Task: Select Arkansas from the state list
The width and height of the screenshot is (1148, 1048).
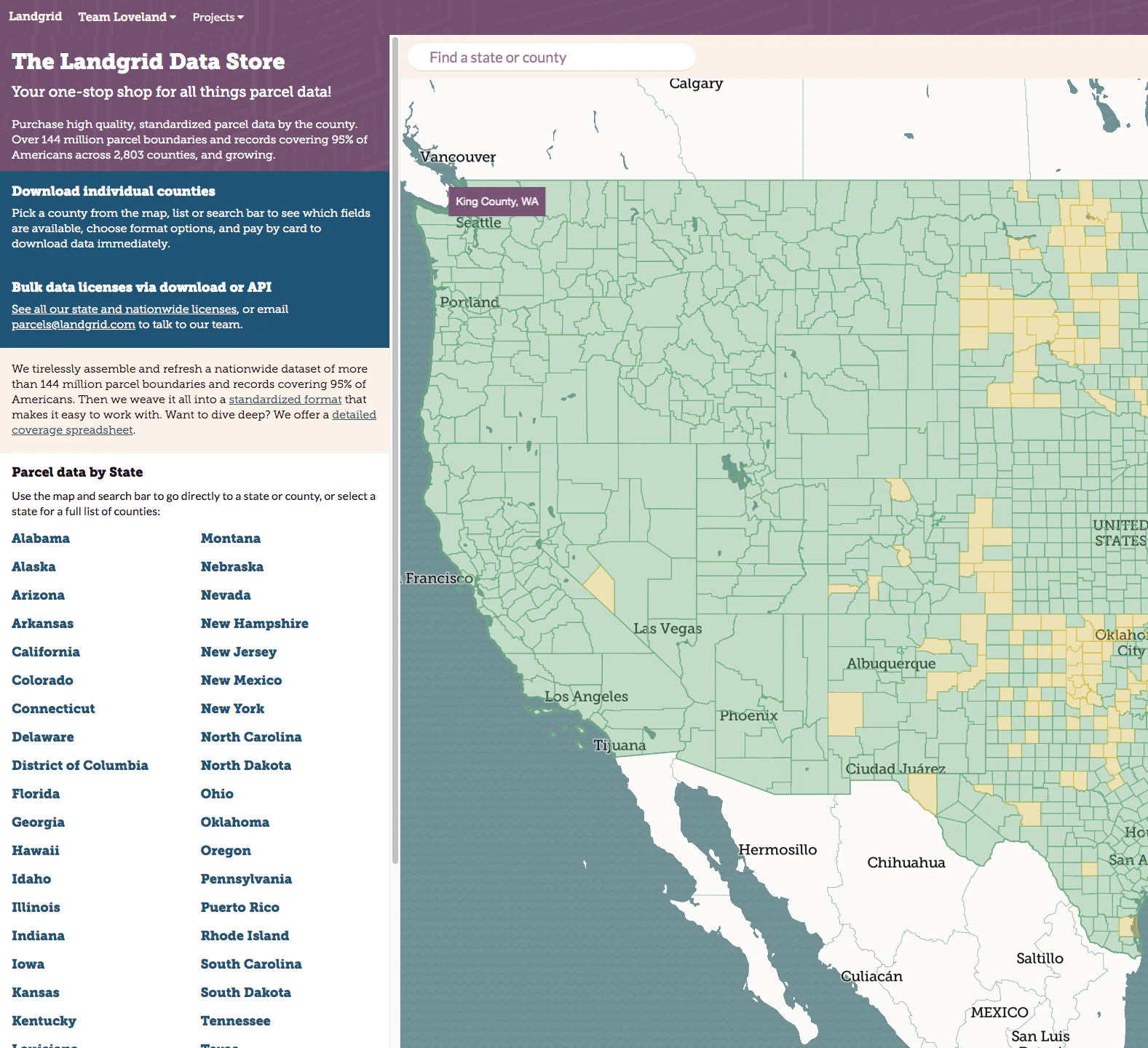Action: pyautogui.click(x=42, y=624)
